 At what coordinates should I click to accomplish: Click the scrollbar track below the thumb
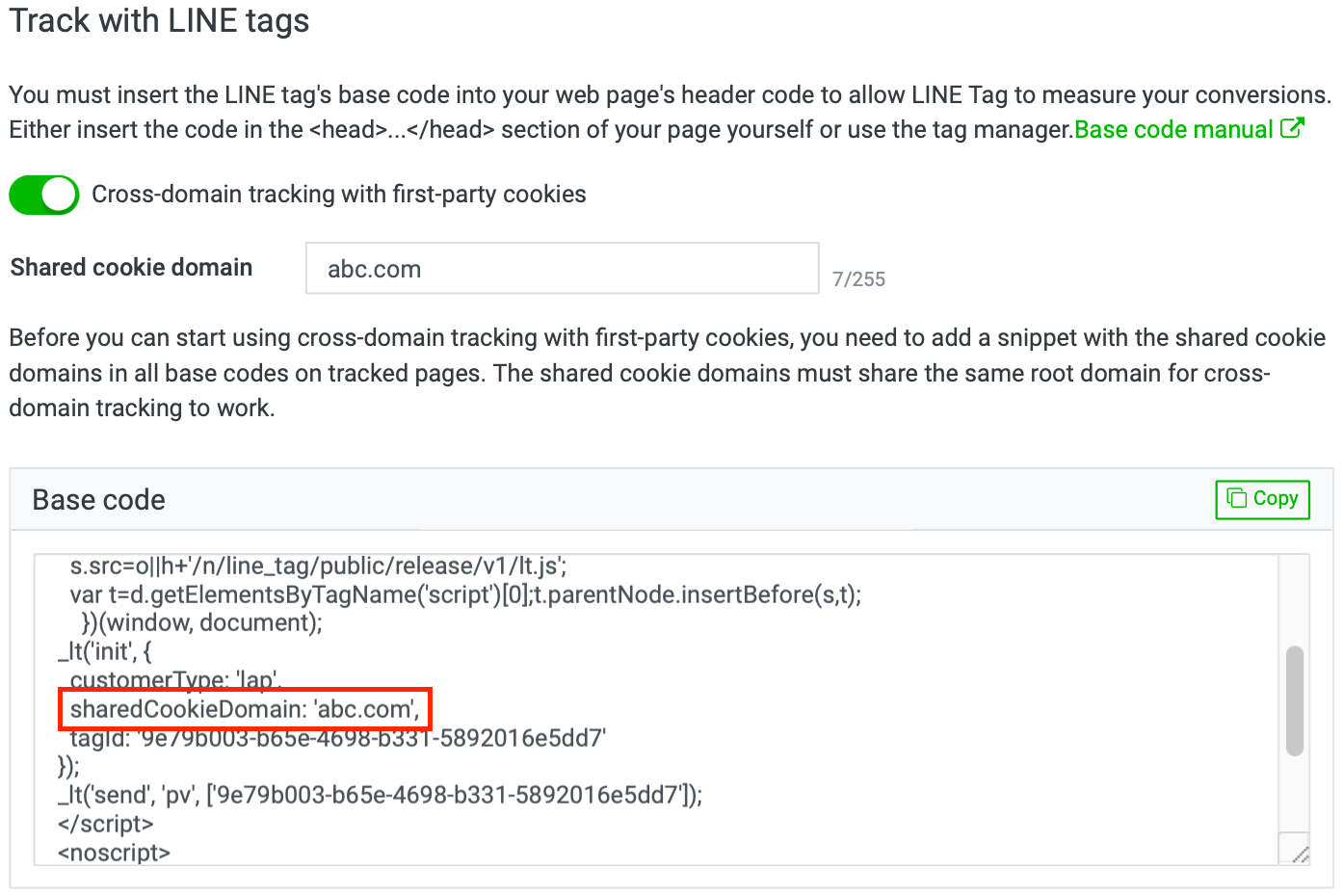pyautogui.click(x=1295, y=792)
